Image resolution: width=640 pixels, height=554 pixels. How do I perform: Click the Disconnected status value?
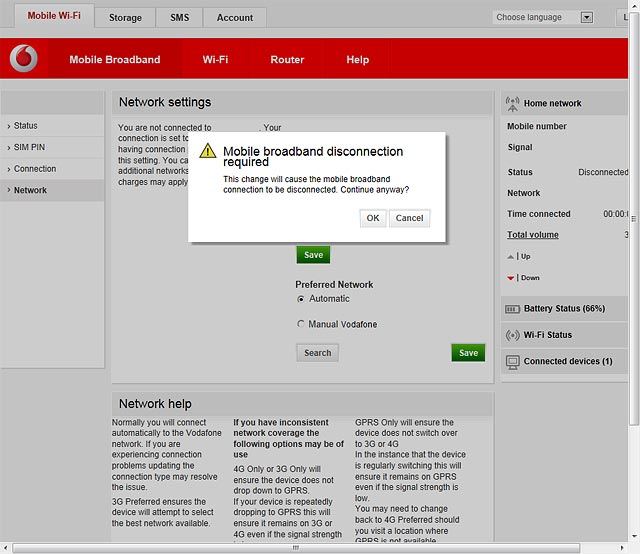(x=603, y=172)
